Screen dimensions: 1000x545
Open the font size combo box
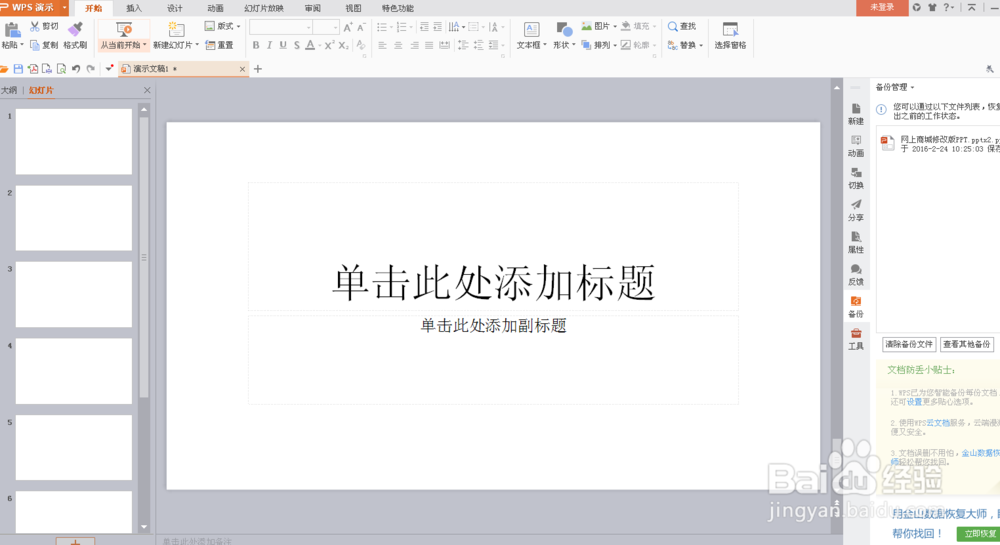[x=326, y=27]
